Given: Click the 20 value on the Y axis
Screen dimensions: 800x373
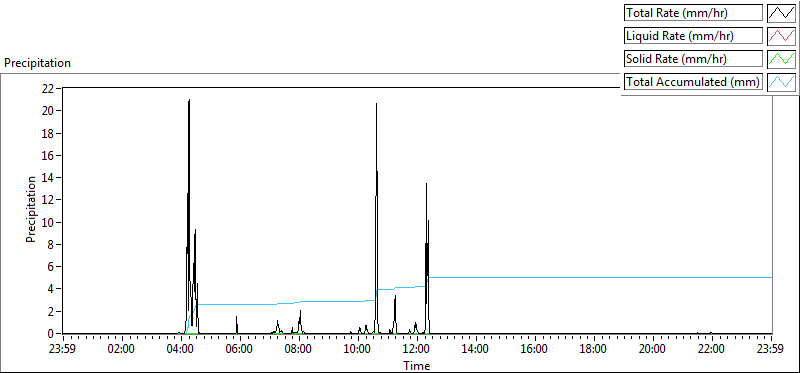Looking at the screenshot, I should coord(48,111).
